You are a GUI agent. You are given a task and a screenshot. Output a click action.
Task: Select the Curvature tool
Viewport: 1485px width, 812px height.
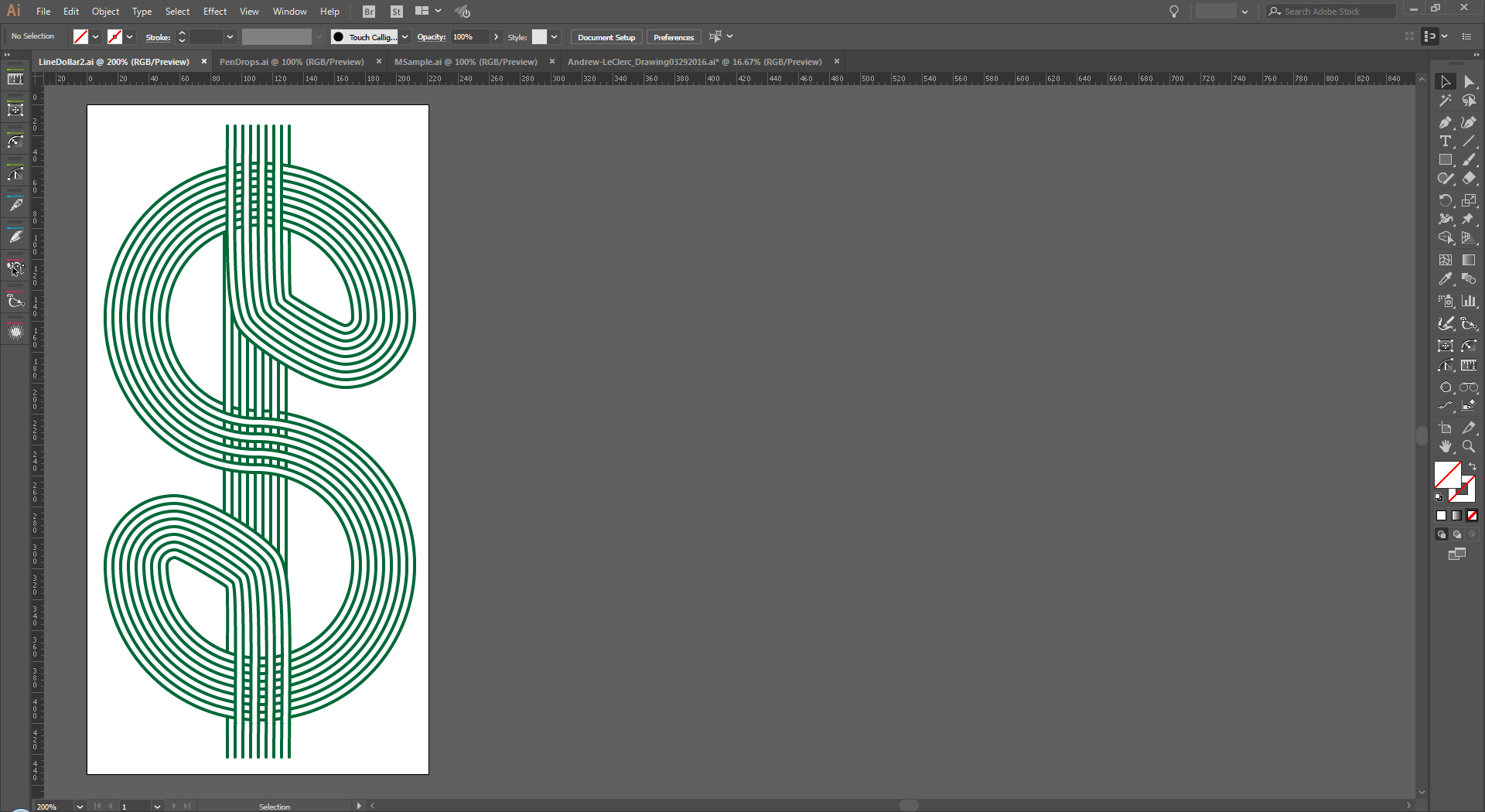[1469, 122]
